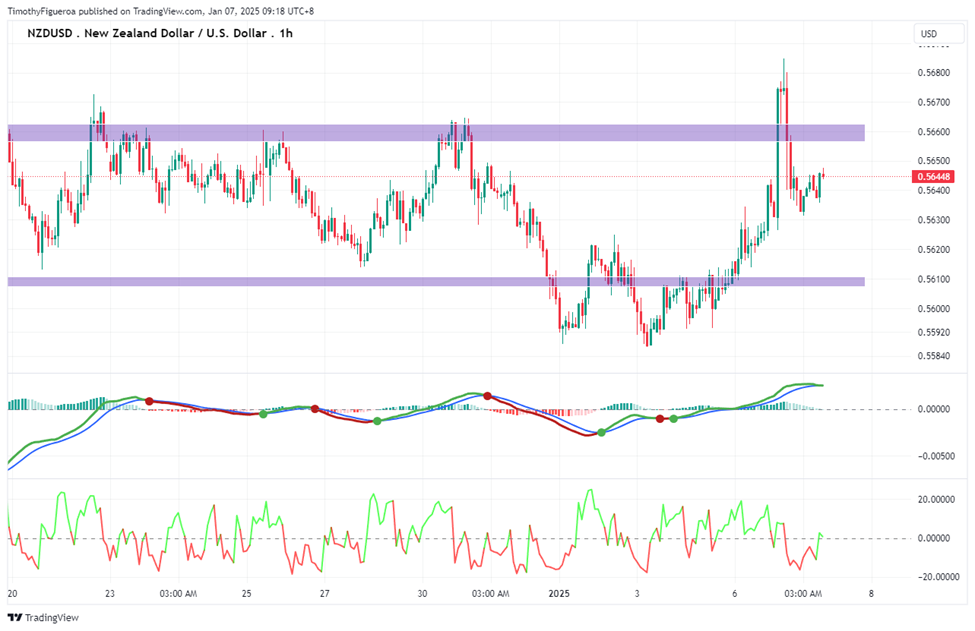Click the 30 date label on time axis
The width and height of the screenshot is (975, 631).
422,594
